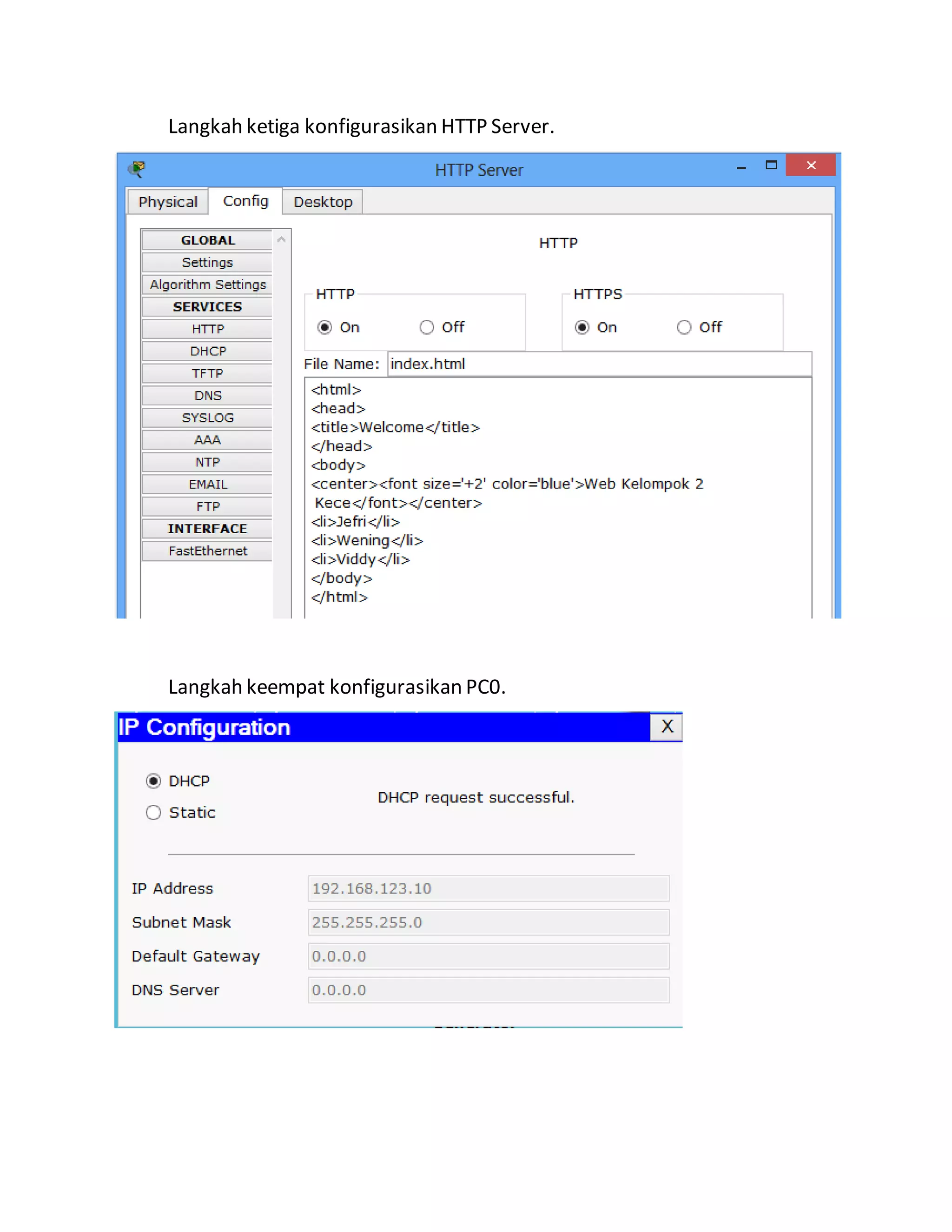This screenshot has height=1232, width=952.
Task: Maximize the HTTP Server window
Action: [771, 166]
